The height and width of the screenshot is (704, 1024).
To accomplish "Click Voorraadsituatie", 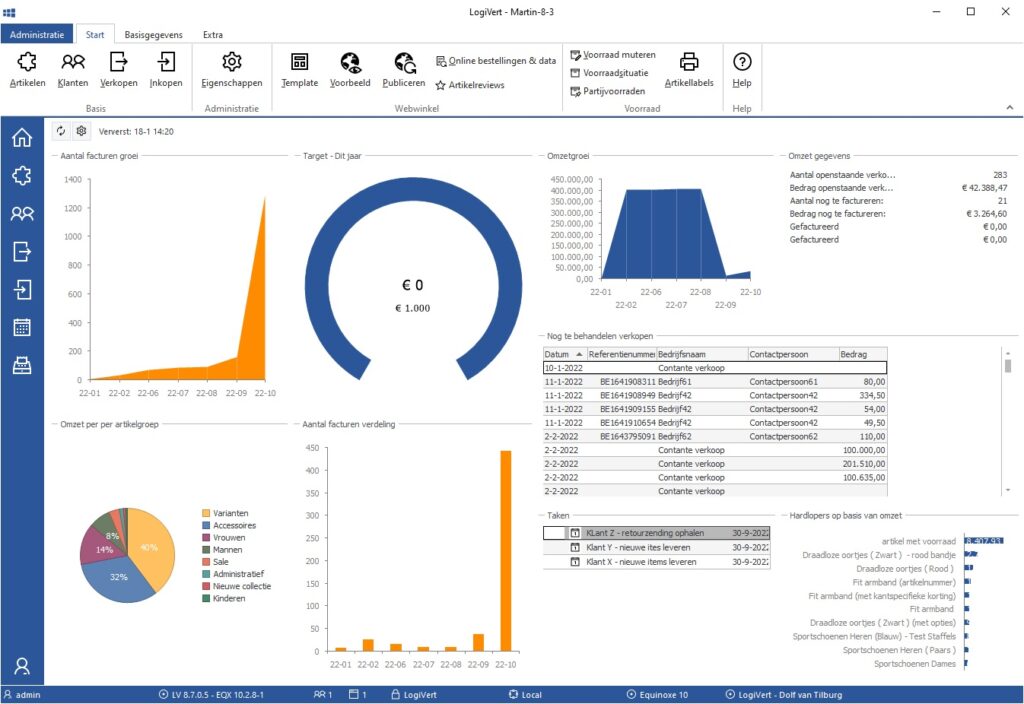I will tap(609, 73).
